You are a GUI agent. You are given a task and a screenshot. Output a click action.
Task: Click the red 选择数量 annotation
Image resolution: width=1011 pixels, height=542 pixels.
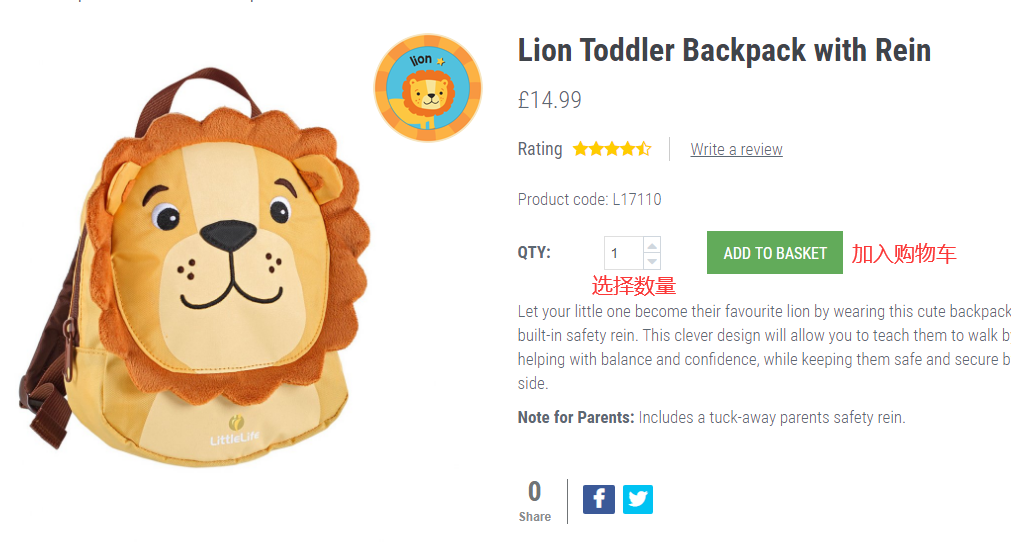(x=634, y=286)
